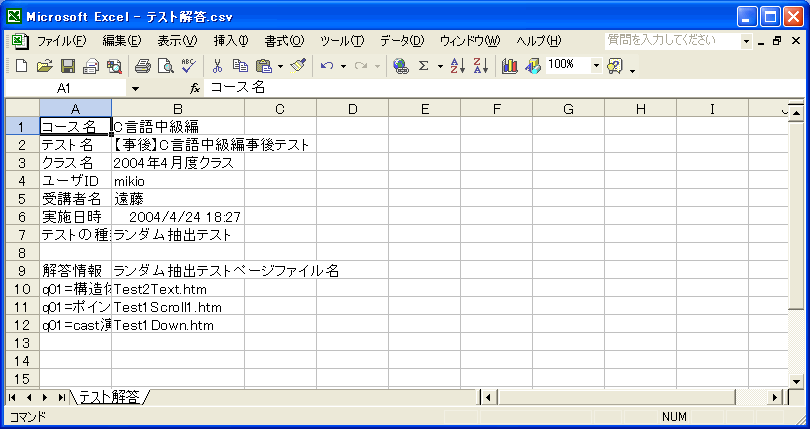Open the 書式(O) menu
This screenshot has height=429, width=810.
click(x=285, y=41)
